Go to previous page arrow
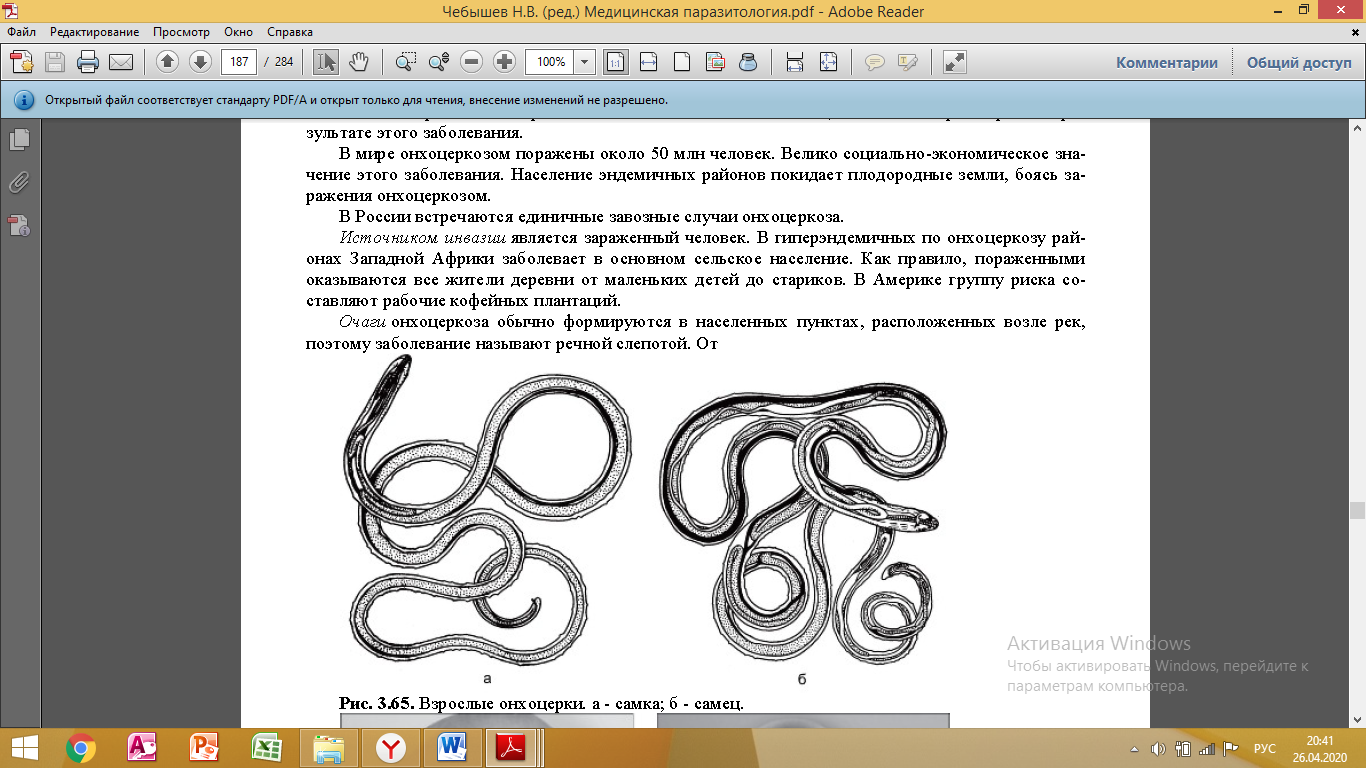The width and height of the screenshot is (1366, 768). [167, 62]
